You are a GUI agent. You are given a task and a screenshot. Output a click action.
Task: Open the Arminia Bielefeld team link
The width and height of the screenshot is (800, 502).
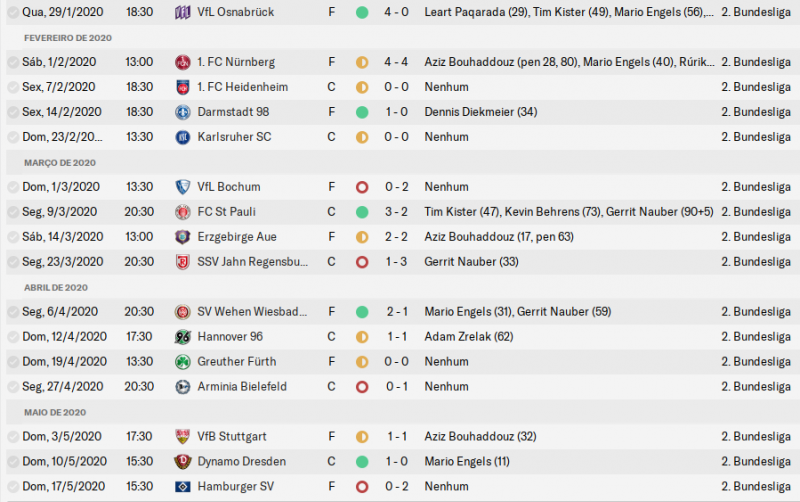click(x=241, y=387)
